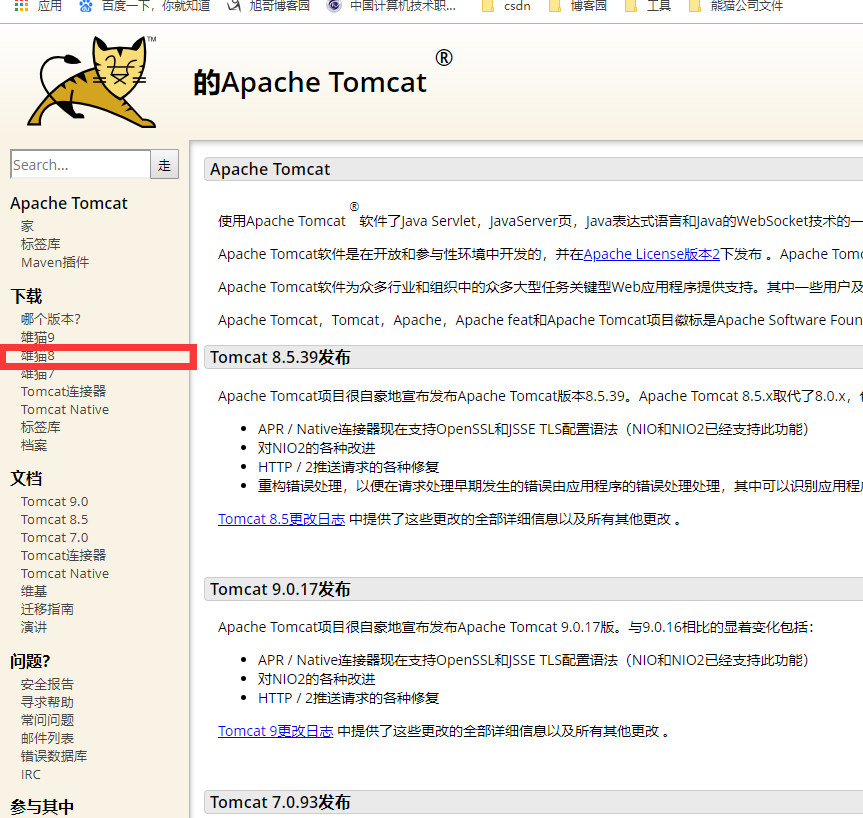Open the 维基 wiki link

pos(34,591)
